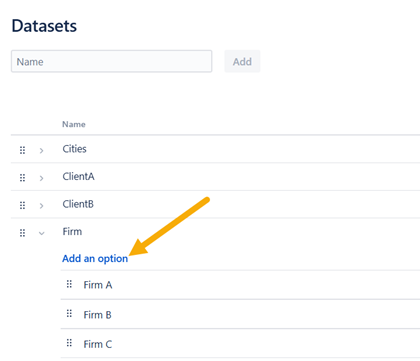Select the Firm A option
This screenshot has width=420, height=361.
click(98, 285)
